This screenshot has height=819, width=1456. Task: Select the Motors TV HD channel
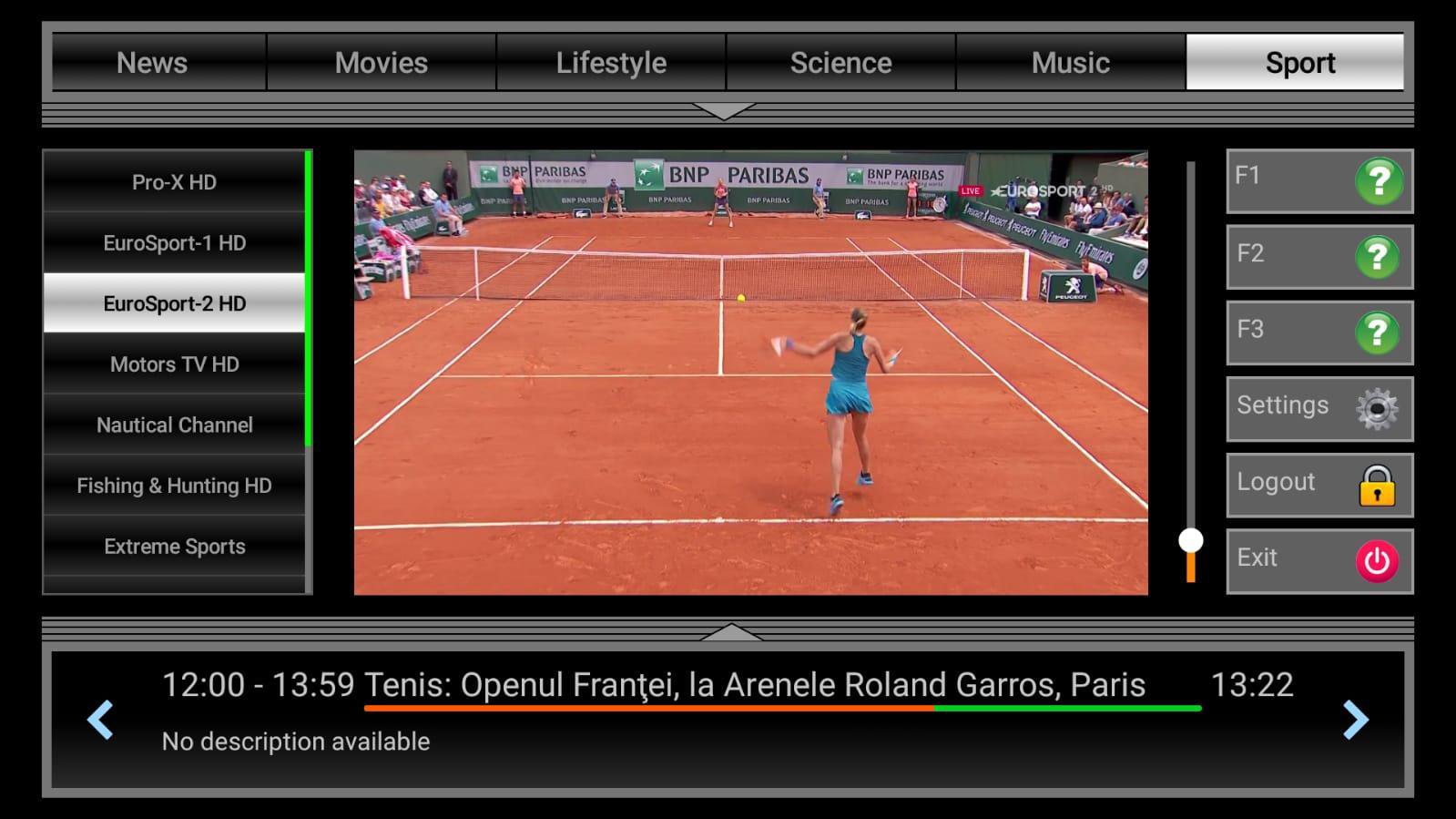(x=174, y=364)
